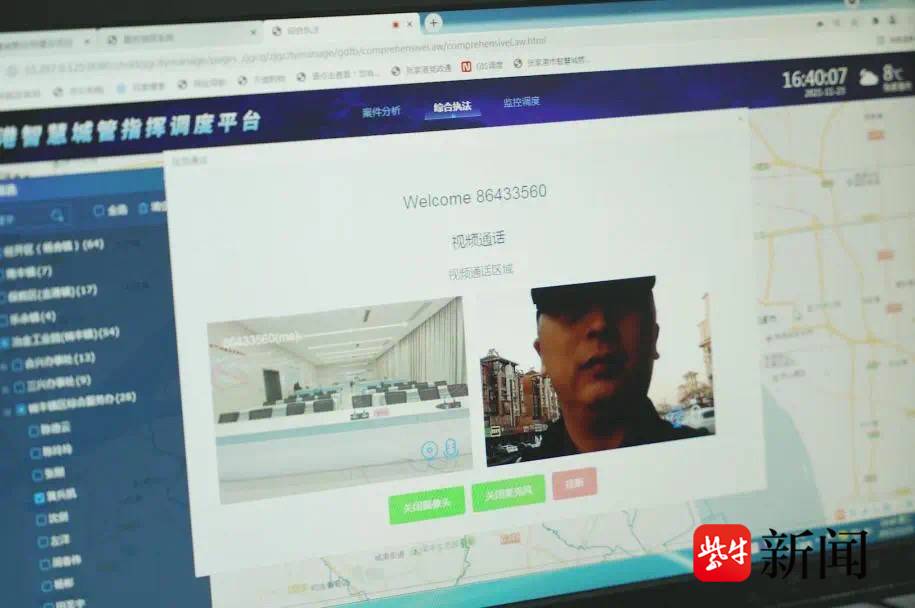Click the cloudy weather icon
The height and width of the screenshot is (608, 915).
[868, 77]
